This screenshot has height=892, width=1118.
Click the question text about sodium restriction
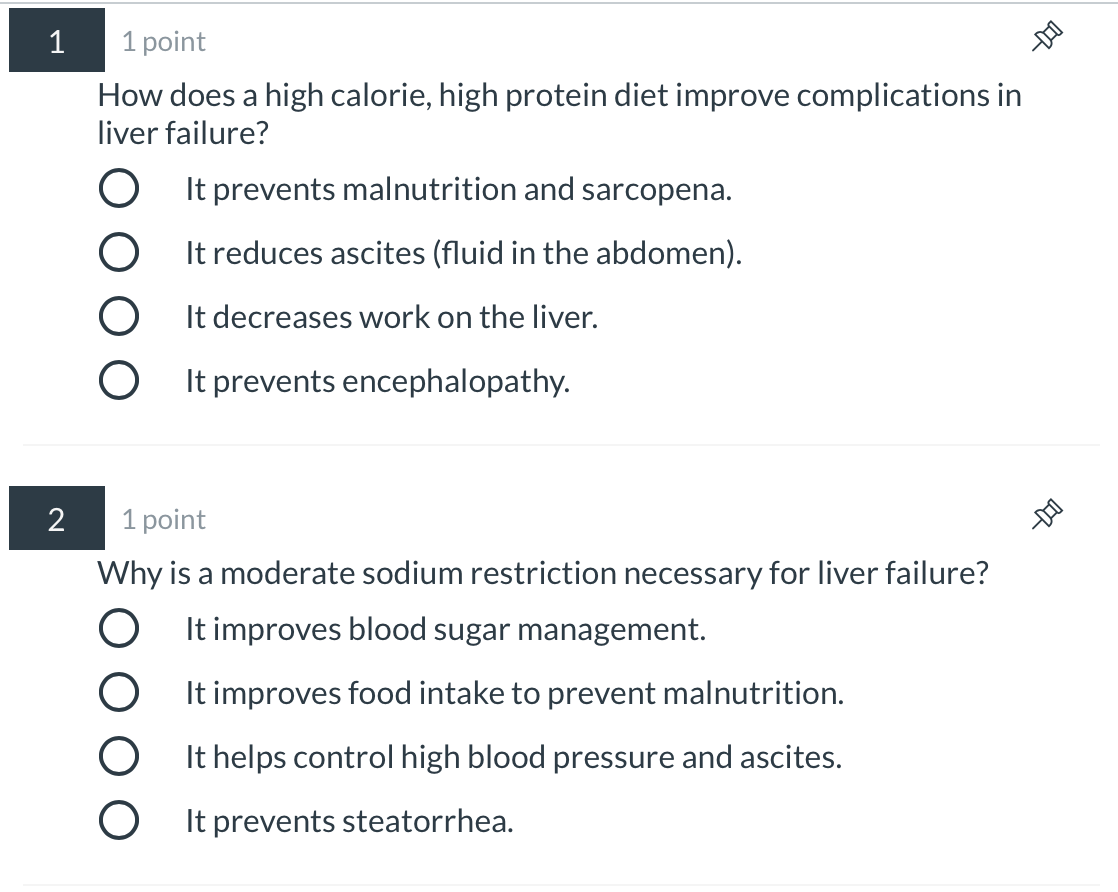pos(543,574)
